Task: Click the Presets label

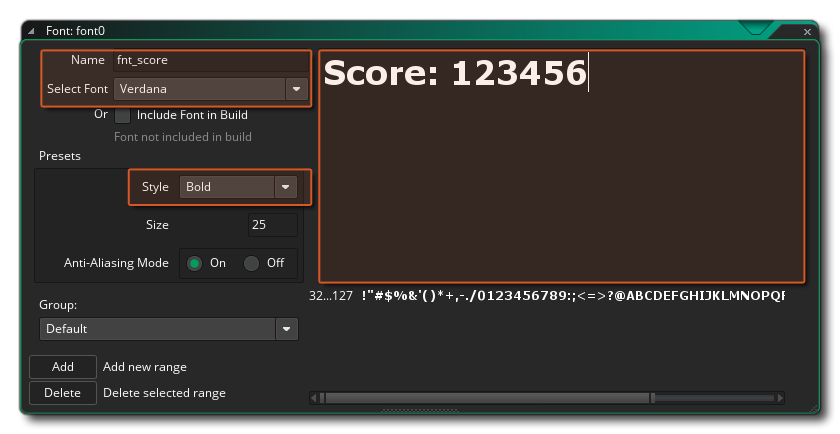Action: (x=60, y=156)
